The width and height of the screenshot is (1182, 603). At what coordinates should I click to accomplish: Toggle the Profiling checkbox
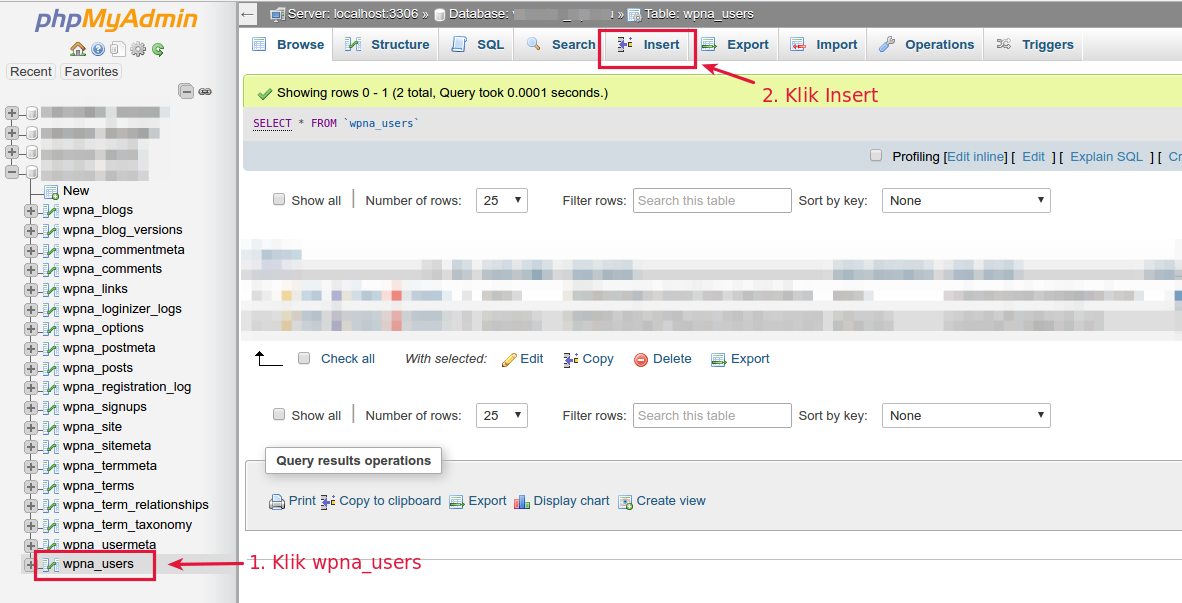(875, 156)
